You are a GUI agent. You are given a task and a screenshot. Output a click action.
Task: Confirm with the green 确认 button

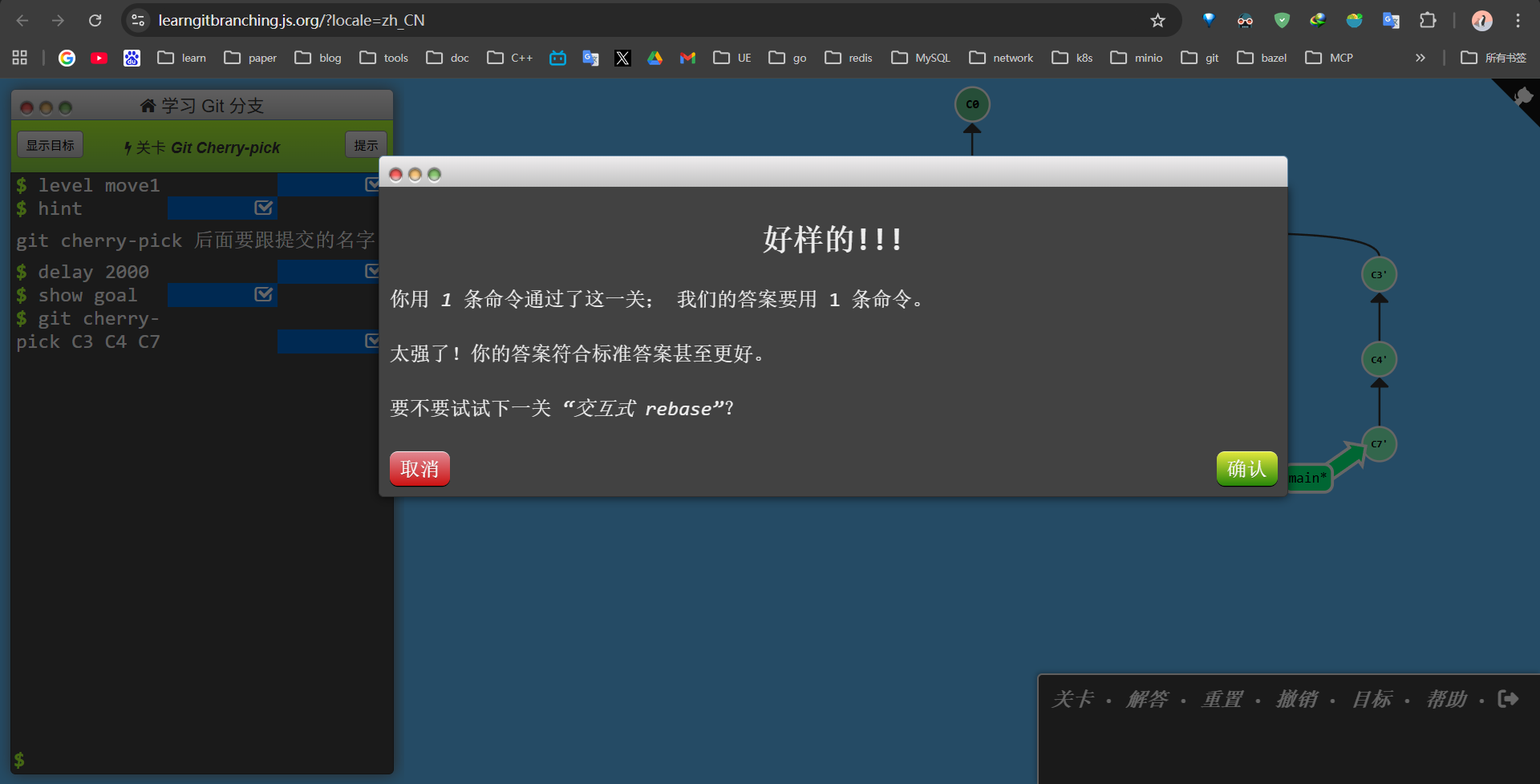[x=1246, y=469]
